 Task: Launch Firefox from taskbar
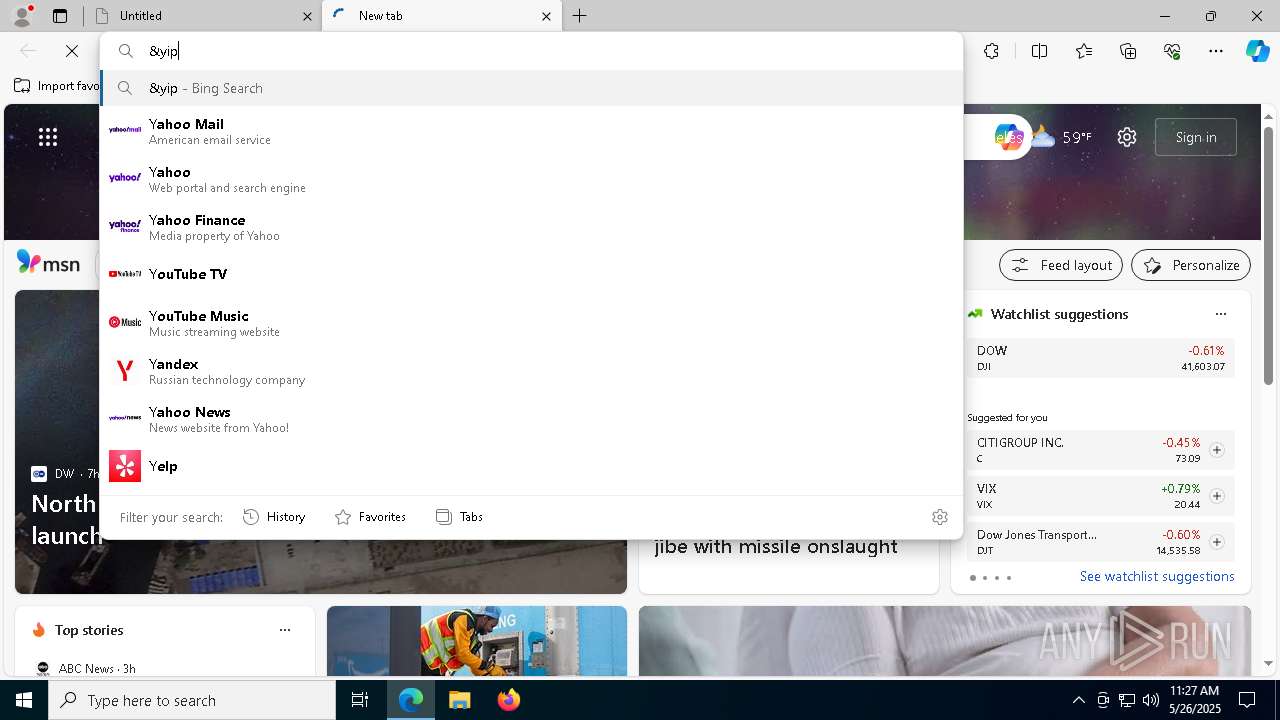click(x=508, y=700)
